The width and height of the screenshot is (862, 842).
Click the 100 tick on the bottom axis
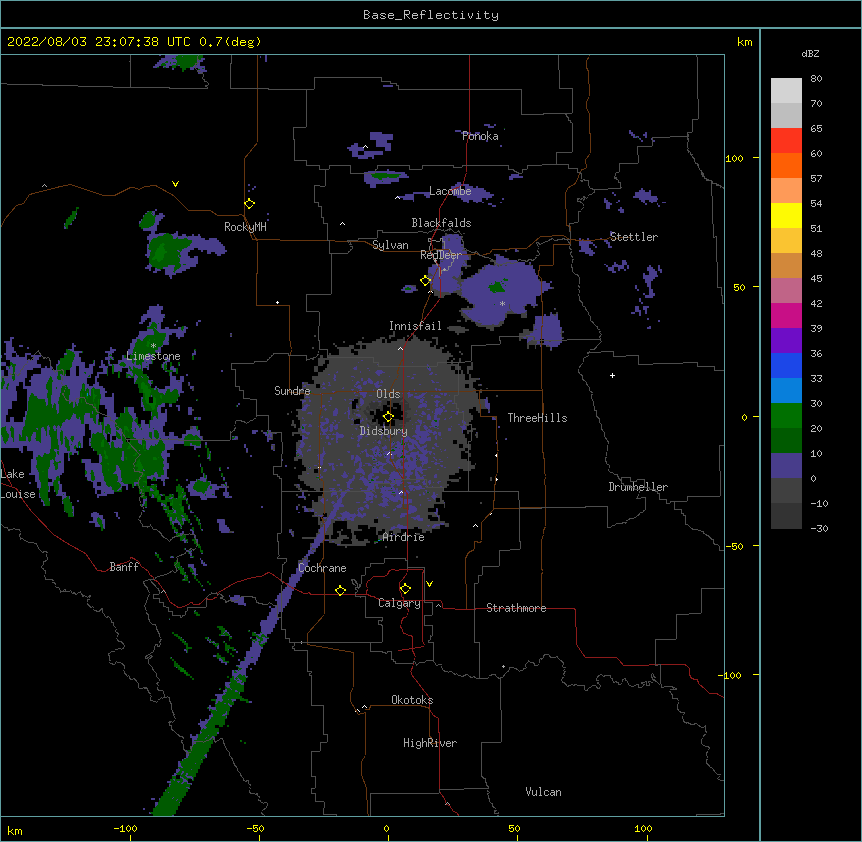[643, 828]
